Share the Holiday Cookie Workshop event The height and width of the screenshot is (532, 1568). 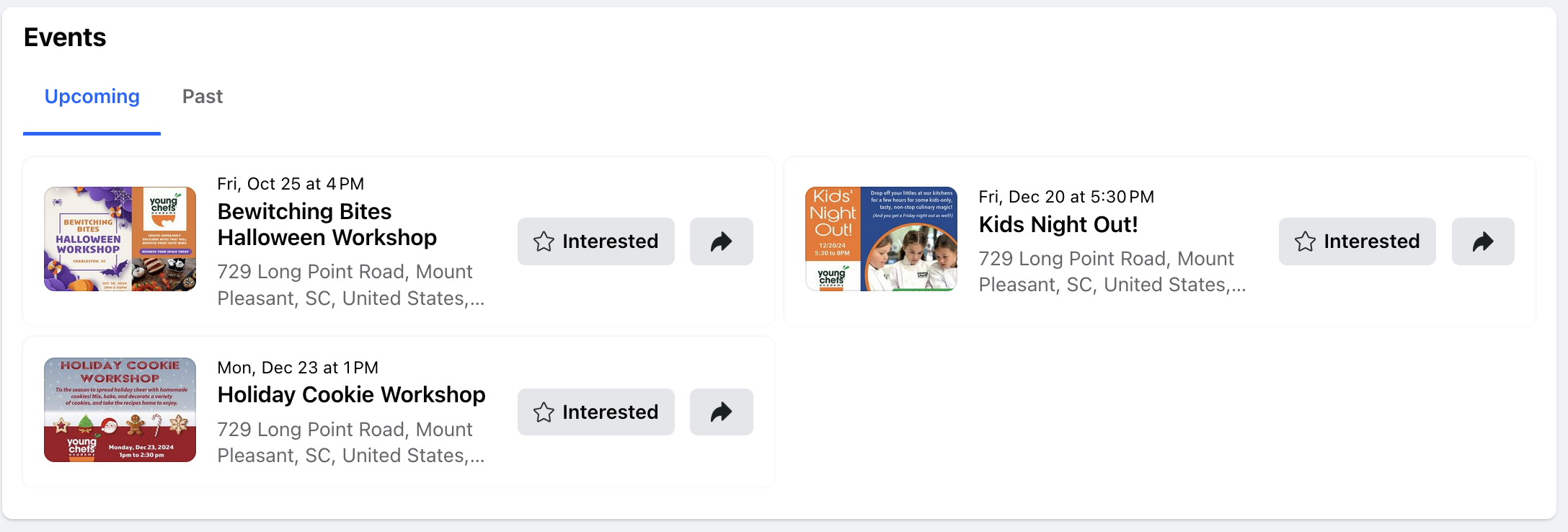721,412
